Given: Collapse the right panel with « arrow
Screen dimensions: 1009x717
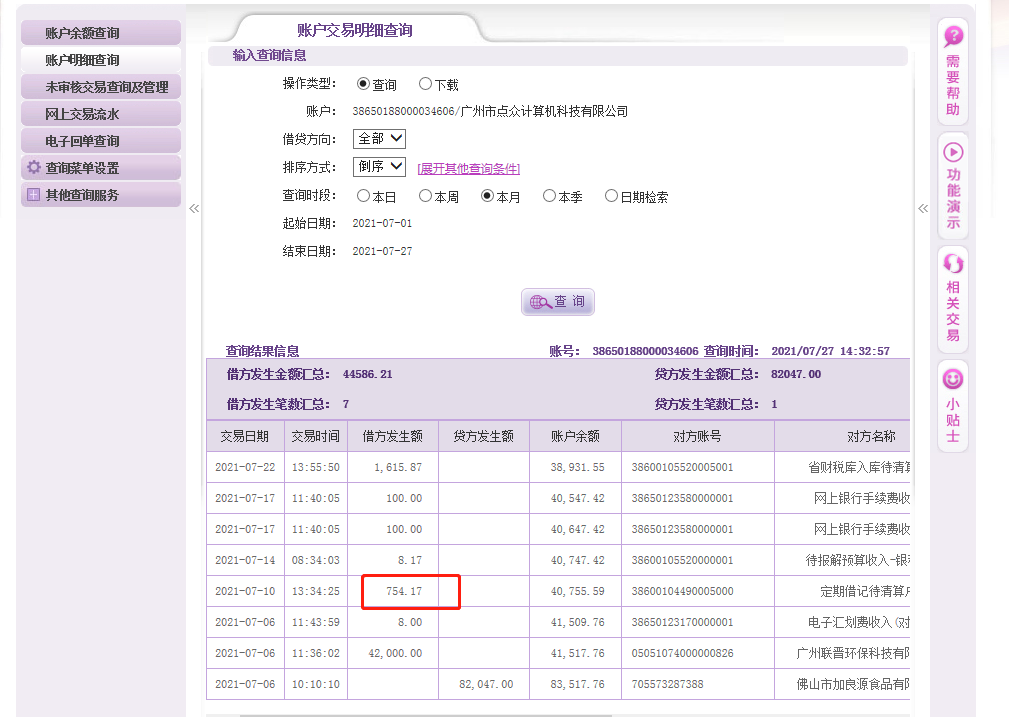Looking at the screenshot, I should pyautogui.click(x=922, y=208).
